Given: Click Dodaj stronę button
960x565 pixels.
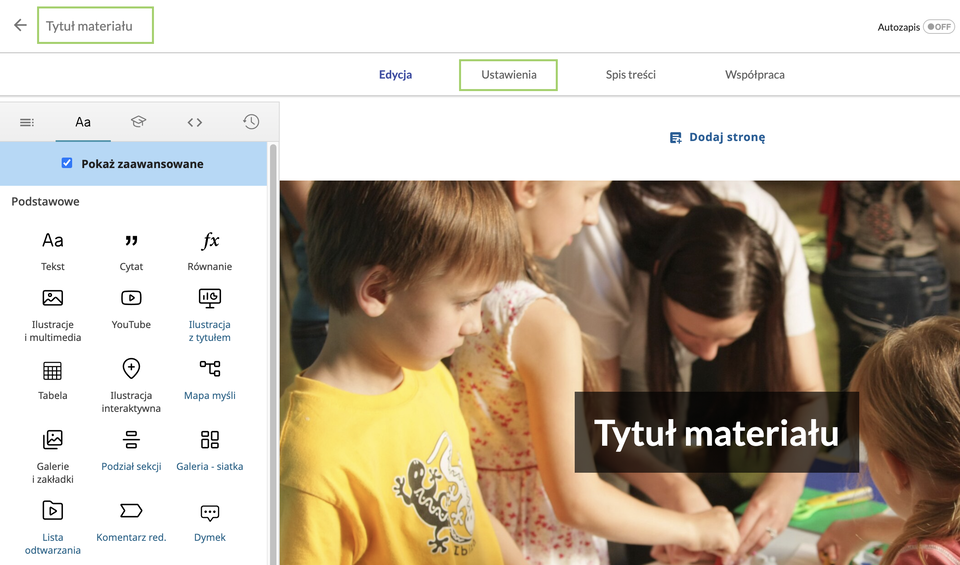Looking at the screenshot, I should pyautogui.click(x=718, y=137).
